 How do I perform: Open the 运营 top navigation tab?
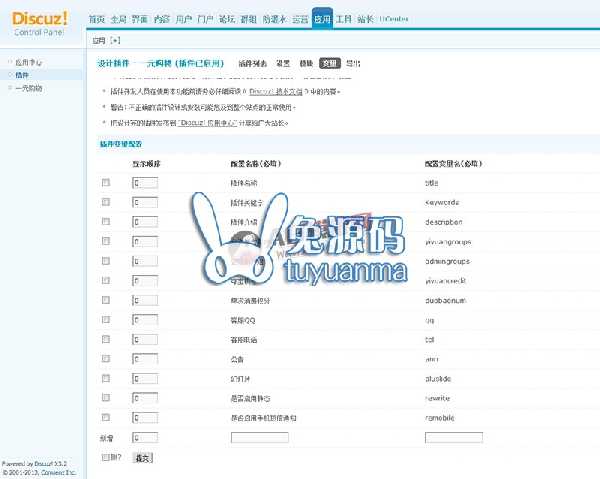point(300,19)
